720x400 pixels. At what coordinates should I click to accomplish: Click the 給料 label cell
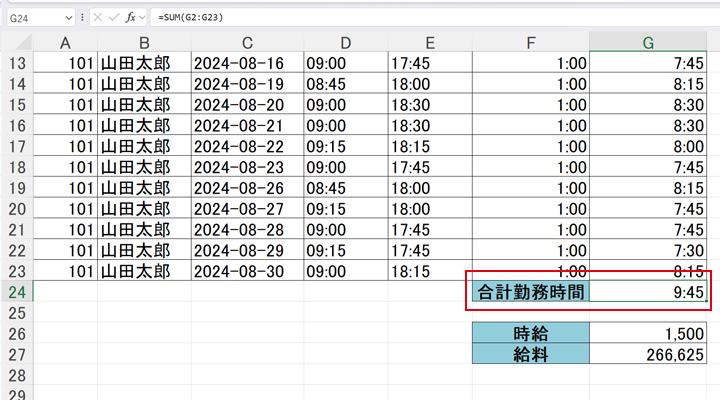529,355
